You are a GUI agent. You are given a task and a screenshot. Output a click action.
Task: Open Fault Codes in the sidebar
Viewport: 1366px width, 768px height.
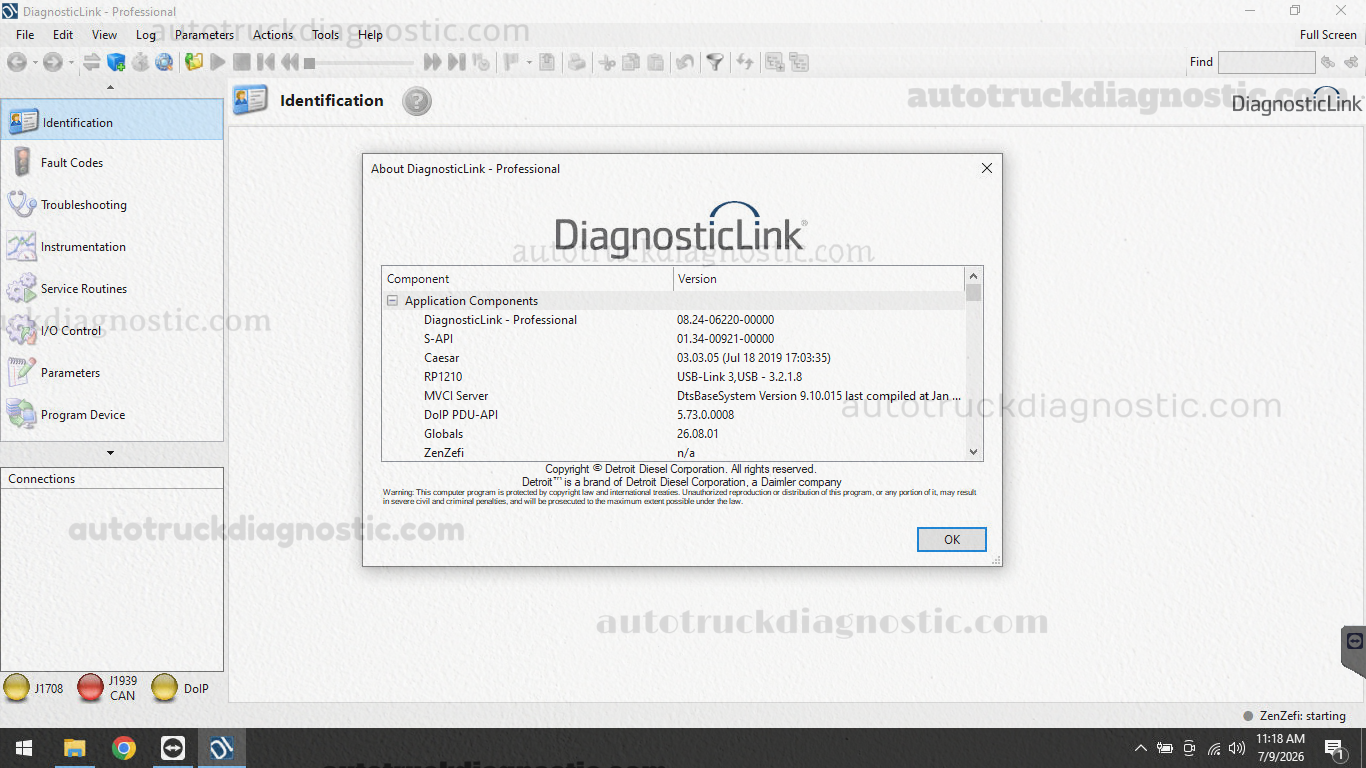click(x=112, y=162)
